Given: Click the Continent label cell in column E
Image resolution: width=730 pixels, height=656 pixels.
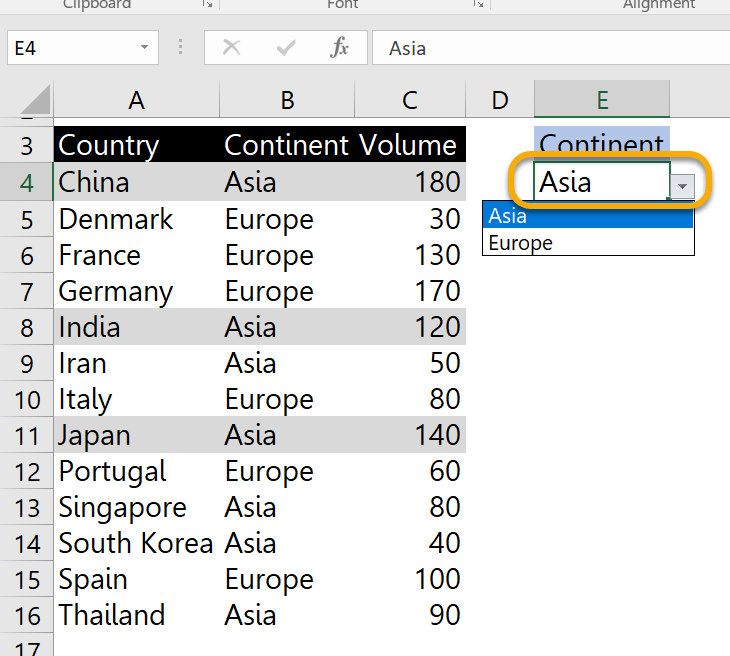Looking at the screenshot, I should click(x=602, y=145).
